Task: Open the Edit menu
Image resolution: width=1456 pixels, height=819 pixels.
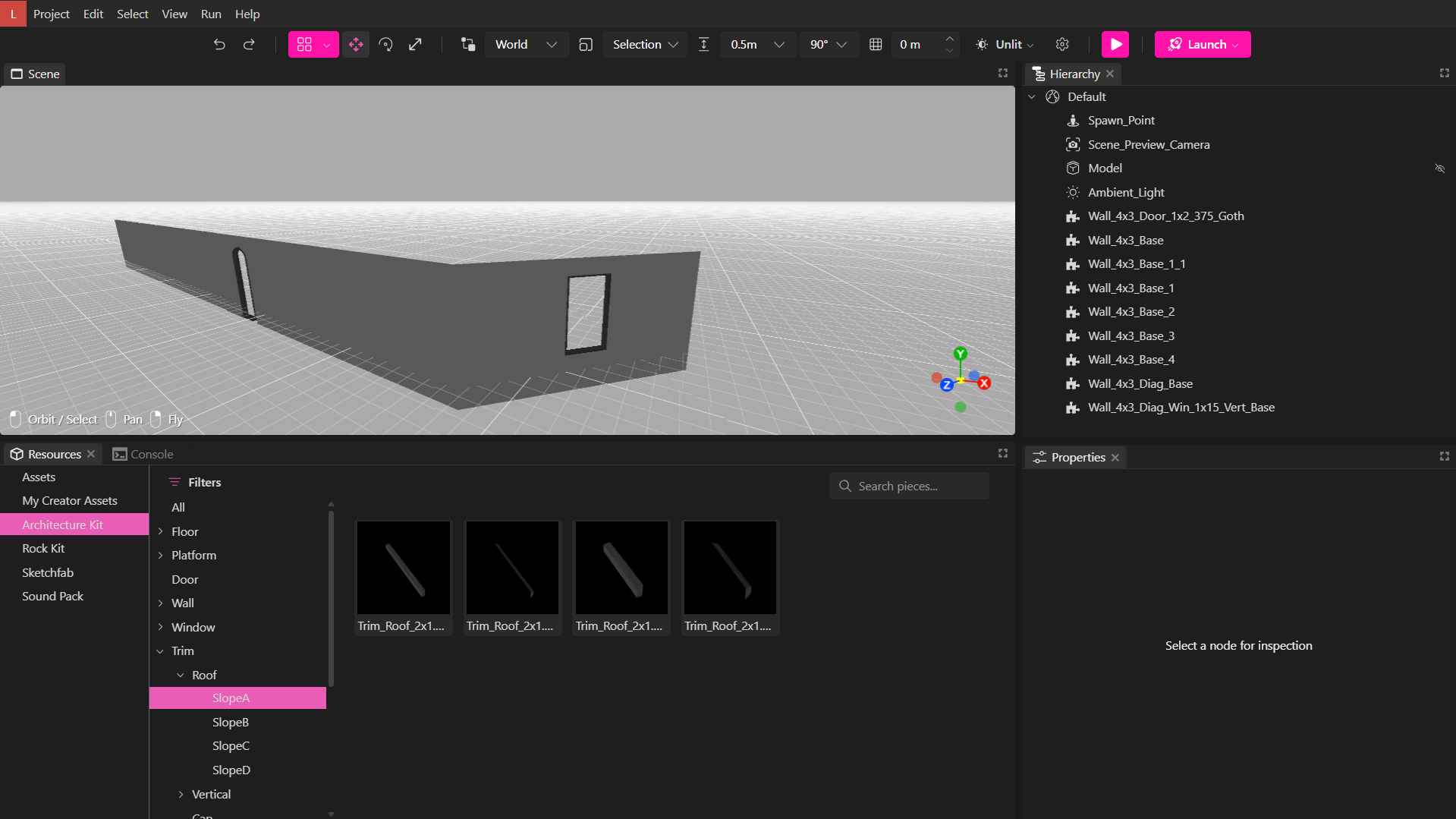Action: [93, 14]
